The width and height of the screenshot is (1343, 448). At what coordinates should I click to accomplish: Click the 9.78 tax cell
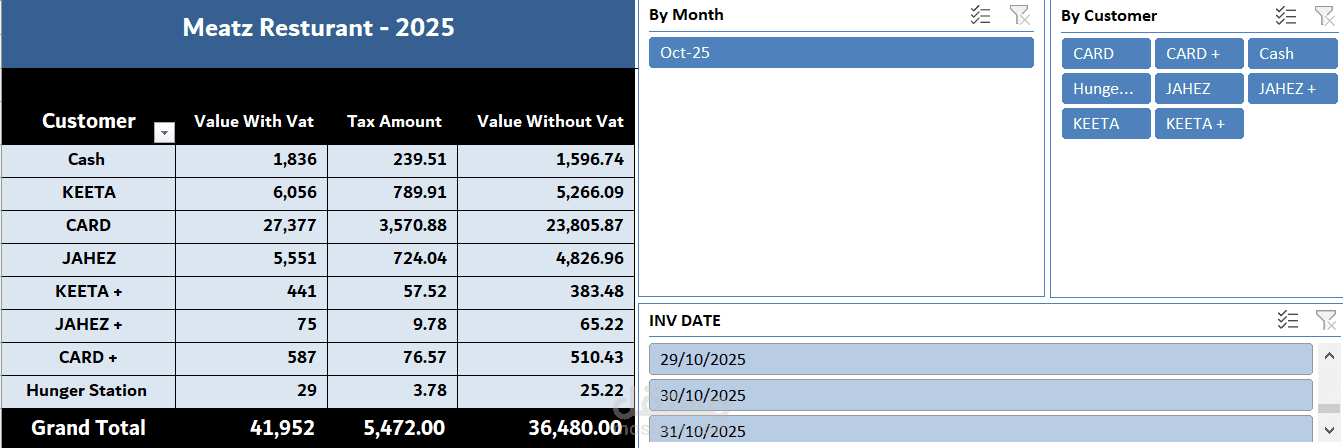tap(393, 325)
